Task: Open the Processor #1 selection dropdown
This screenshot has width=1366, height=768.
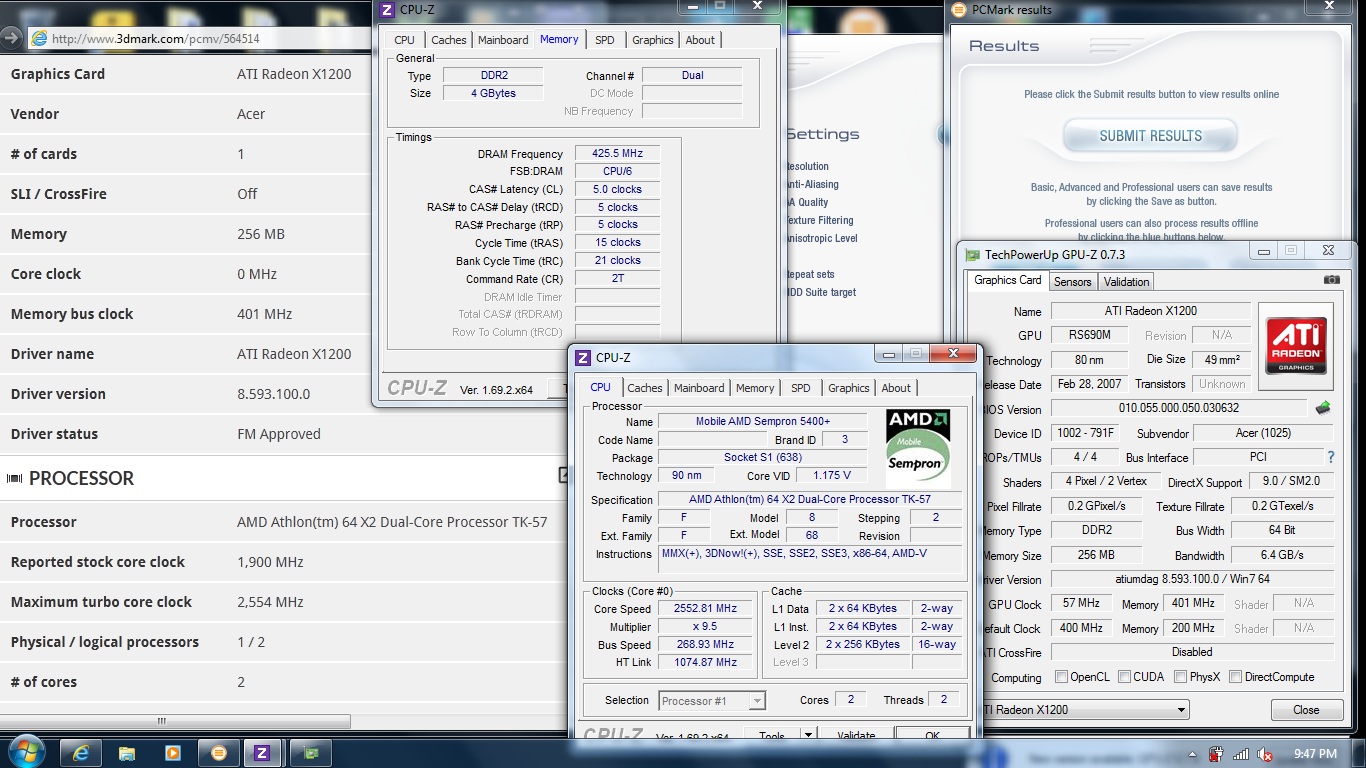Action: point(757,701)
